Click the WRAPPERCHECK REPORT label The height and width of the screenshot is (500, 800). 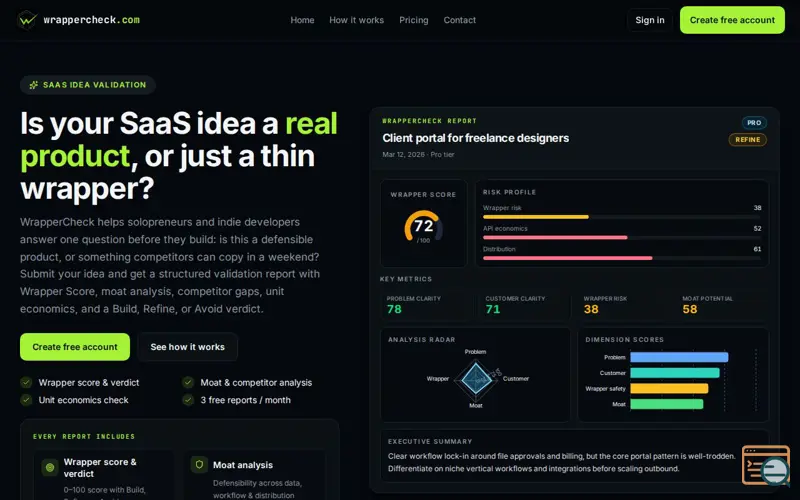pos(430,121)
